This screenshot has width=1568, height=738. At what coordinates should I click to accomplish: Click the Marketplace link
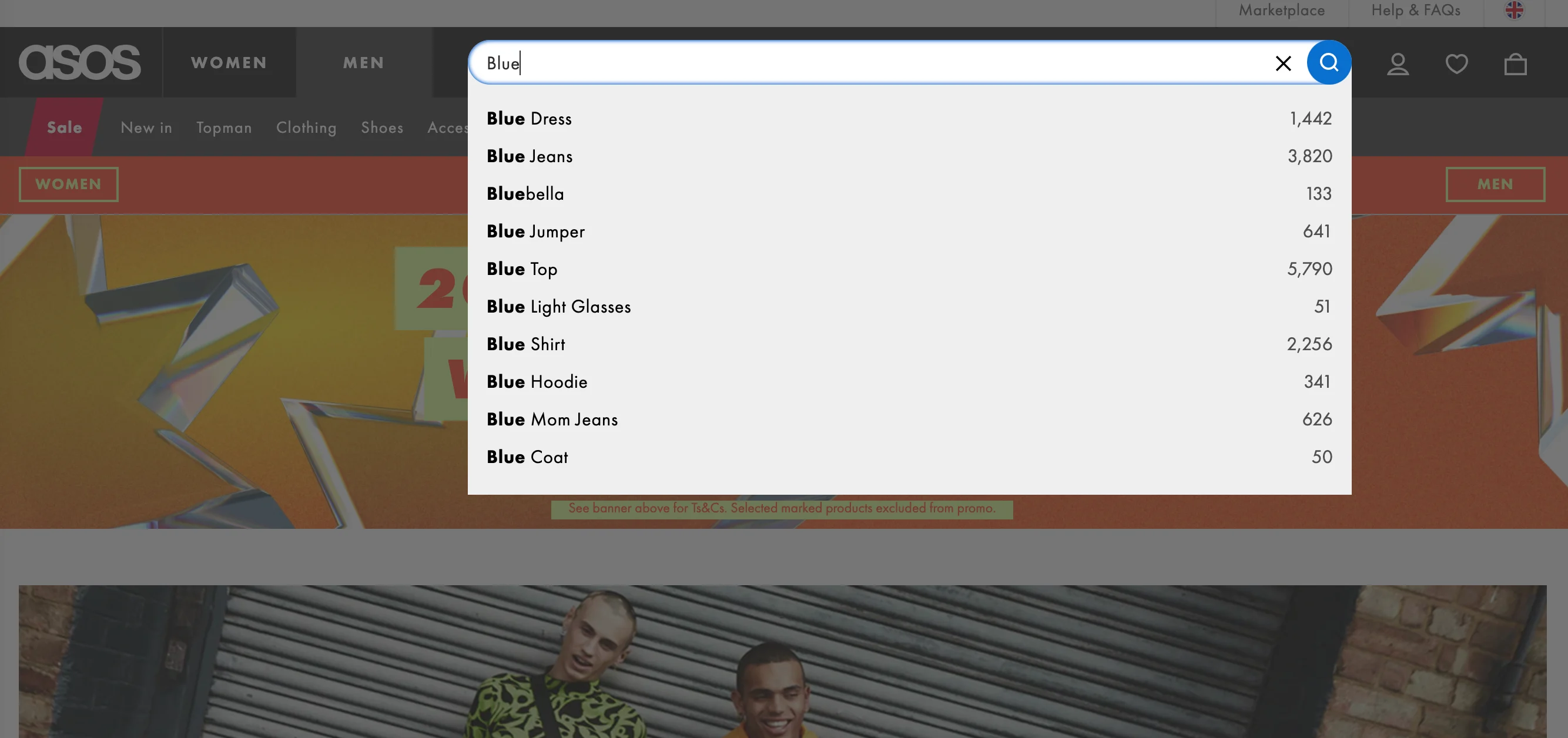coord(1281,11)
